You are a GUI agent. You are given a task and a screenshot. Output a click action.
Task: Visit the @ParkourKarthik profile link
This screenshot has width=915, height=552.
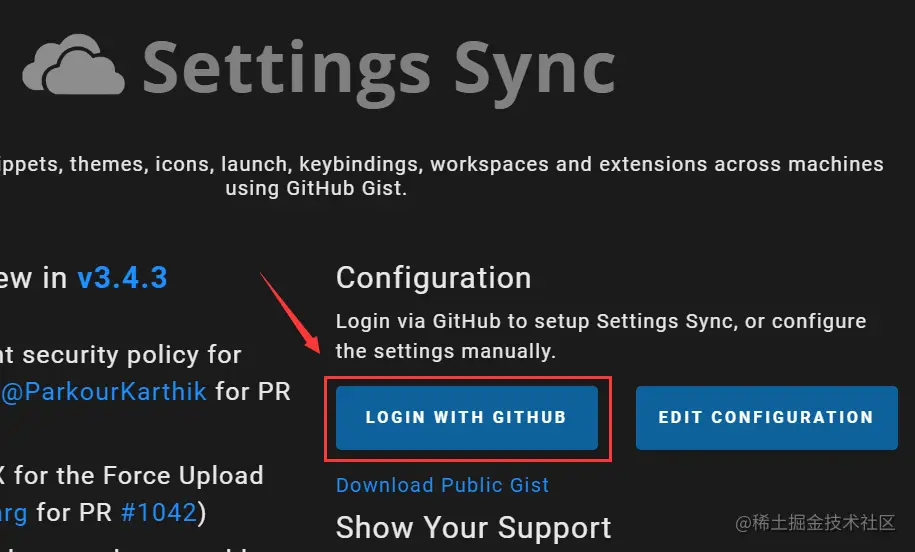pyautogui.click(x=104, y=390)
